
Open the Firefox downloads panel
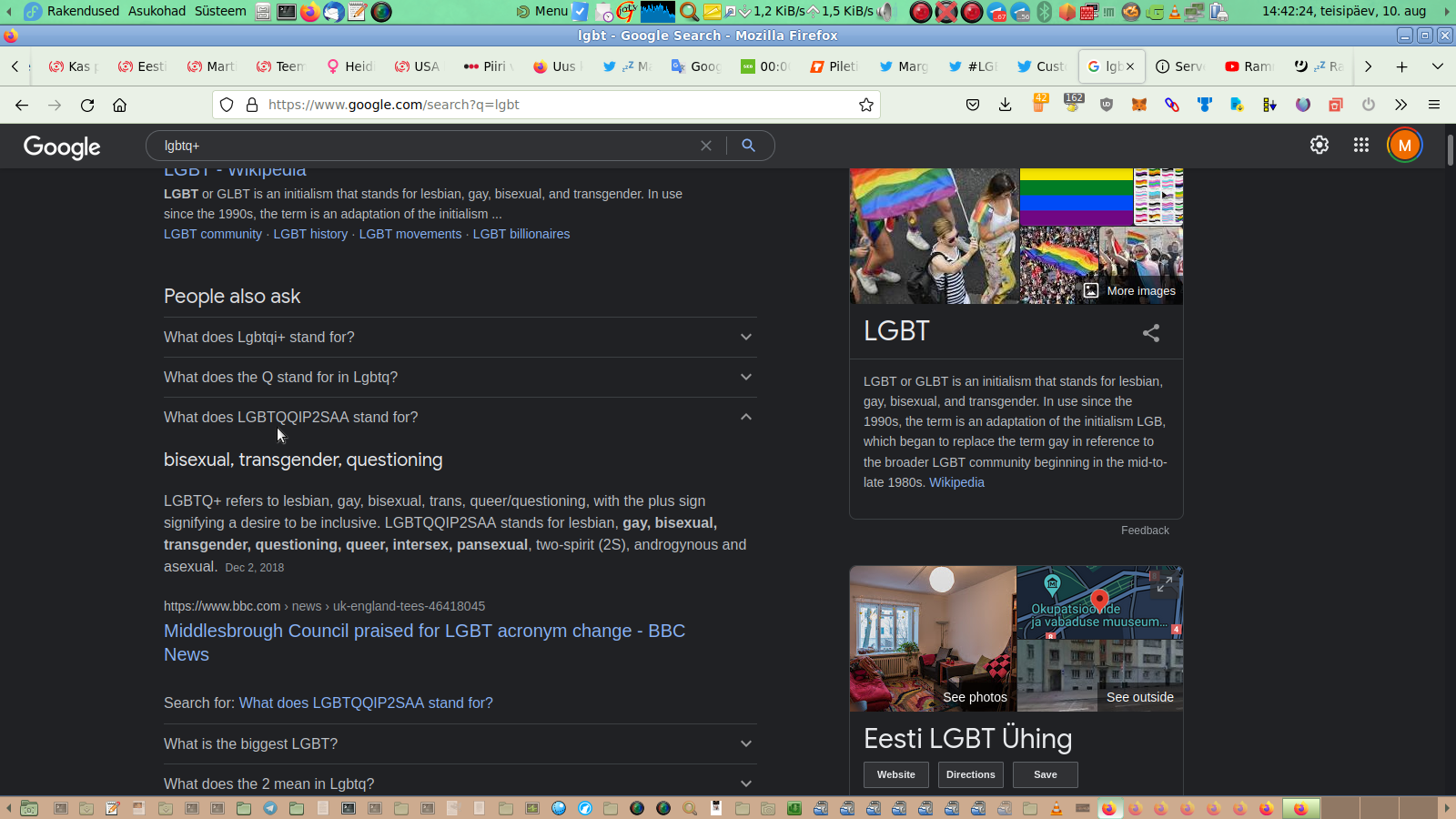click(1006, 105)
